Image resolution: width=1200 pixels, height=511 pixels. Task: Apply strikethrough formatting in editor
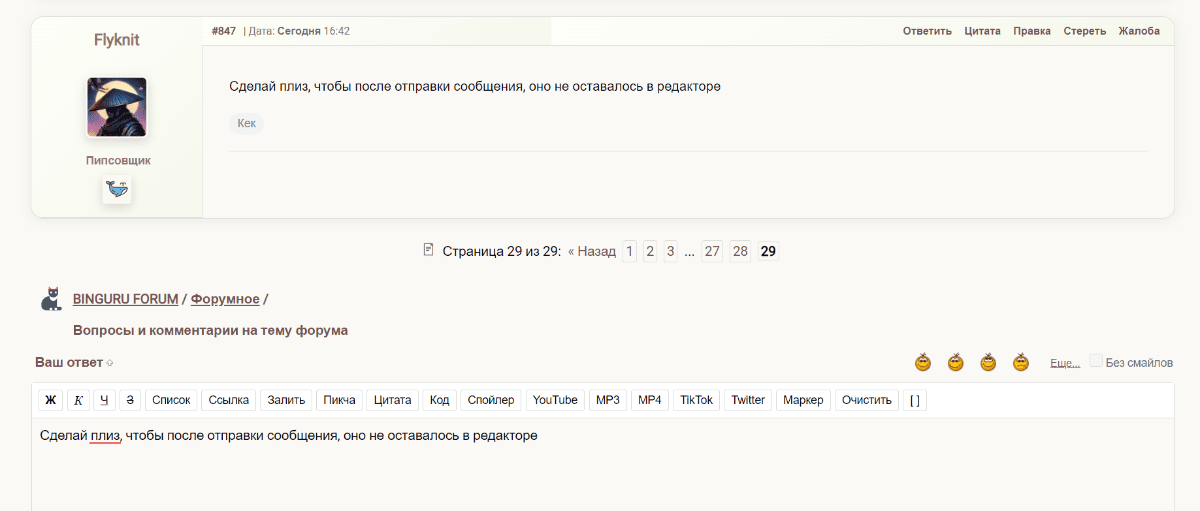130,400
